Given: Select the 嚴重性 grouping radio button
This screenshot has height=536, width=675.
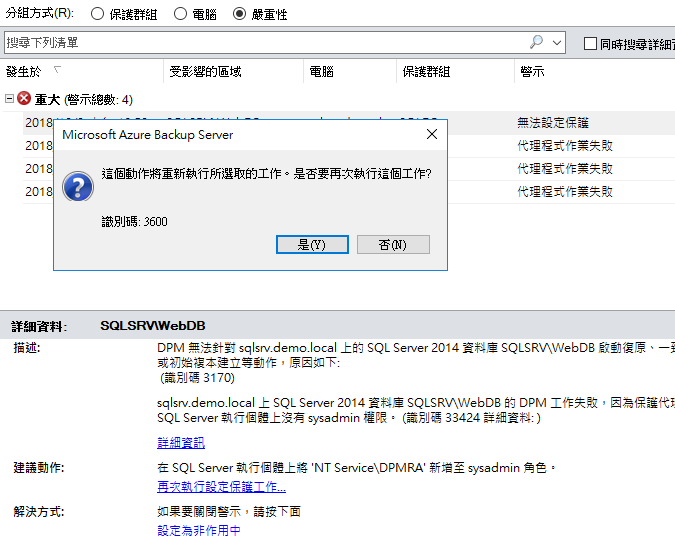Looking at the screenshot, I should pyautogui.click(x=239, y=14).
